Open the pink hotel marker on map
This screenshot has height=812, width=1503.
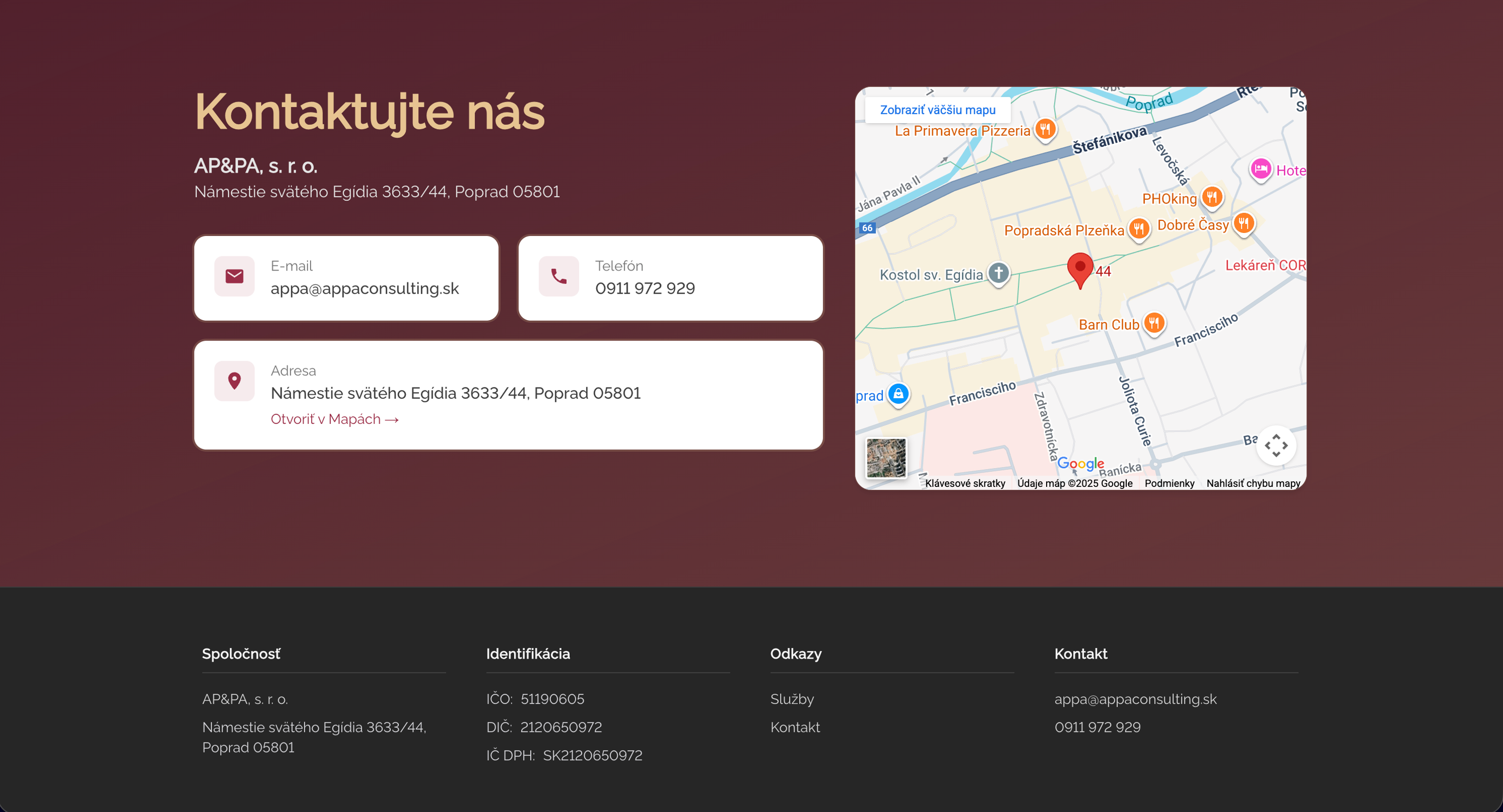[x=1261, y=169]
